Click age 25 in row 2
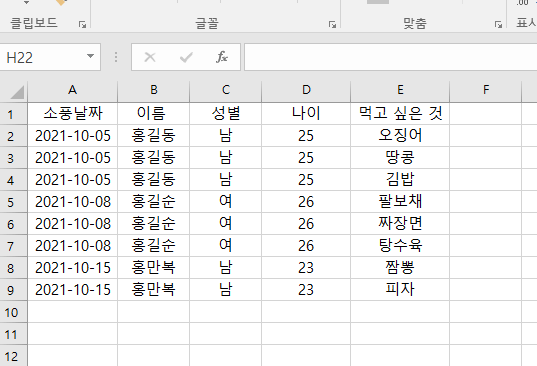This screenshot has width=537, height=366. click(306, 136)
